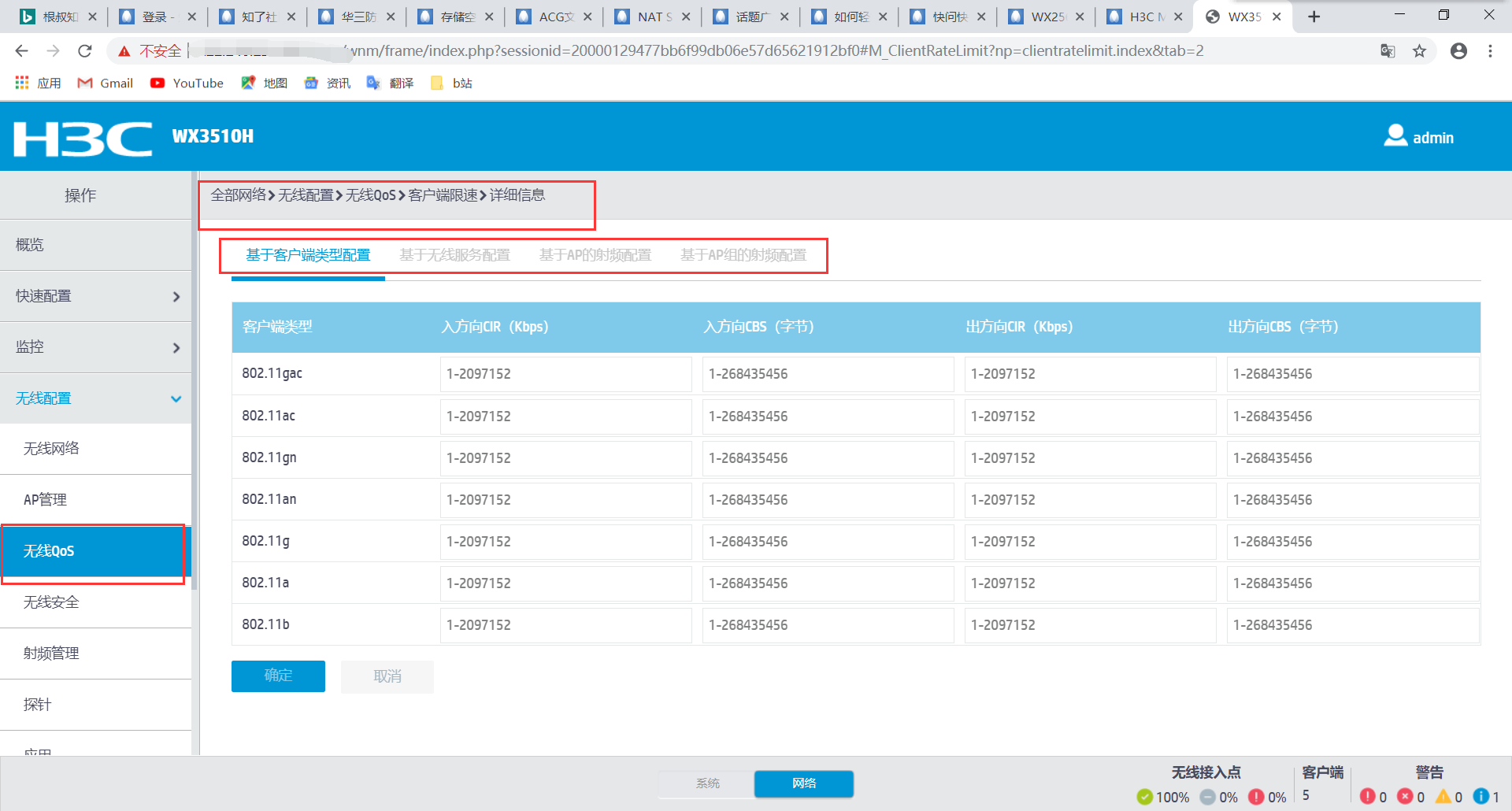Go to 客户端限速 in the breadcrumb
Viewport: 1512px width, 811px height.
pos(443,195)
